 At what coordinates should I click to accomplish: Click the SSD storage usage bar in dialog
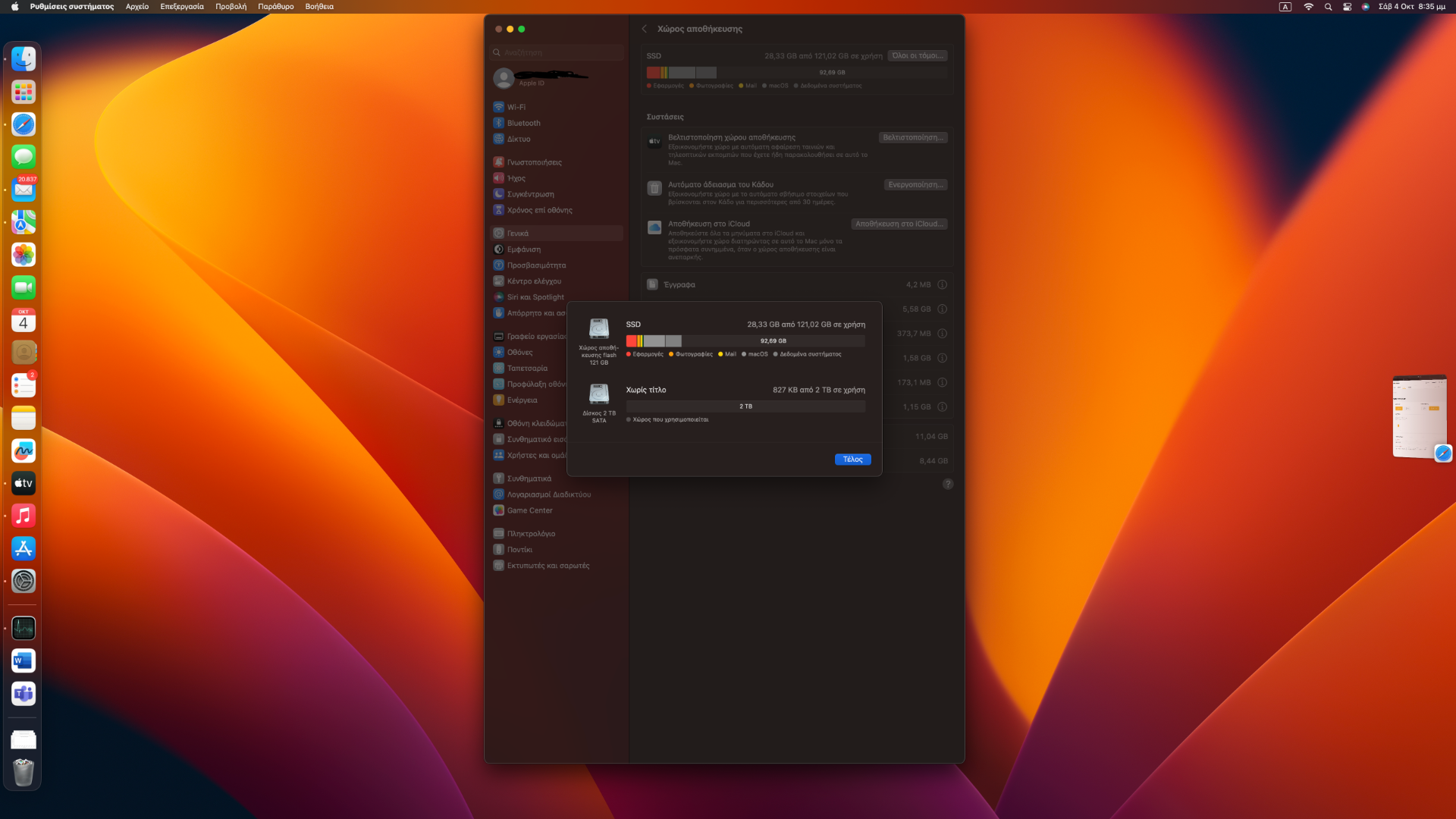745,341
